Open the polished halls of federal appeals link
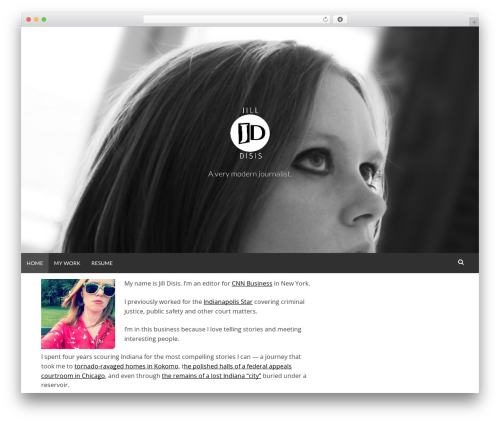 [x=166, y=371]
